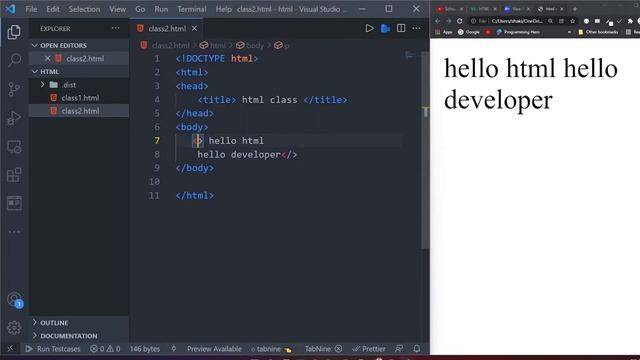The image size is (640, 360).
Task: Go back in the browser
Action: tap(438, 21)
